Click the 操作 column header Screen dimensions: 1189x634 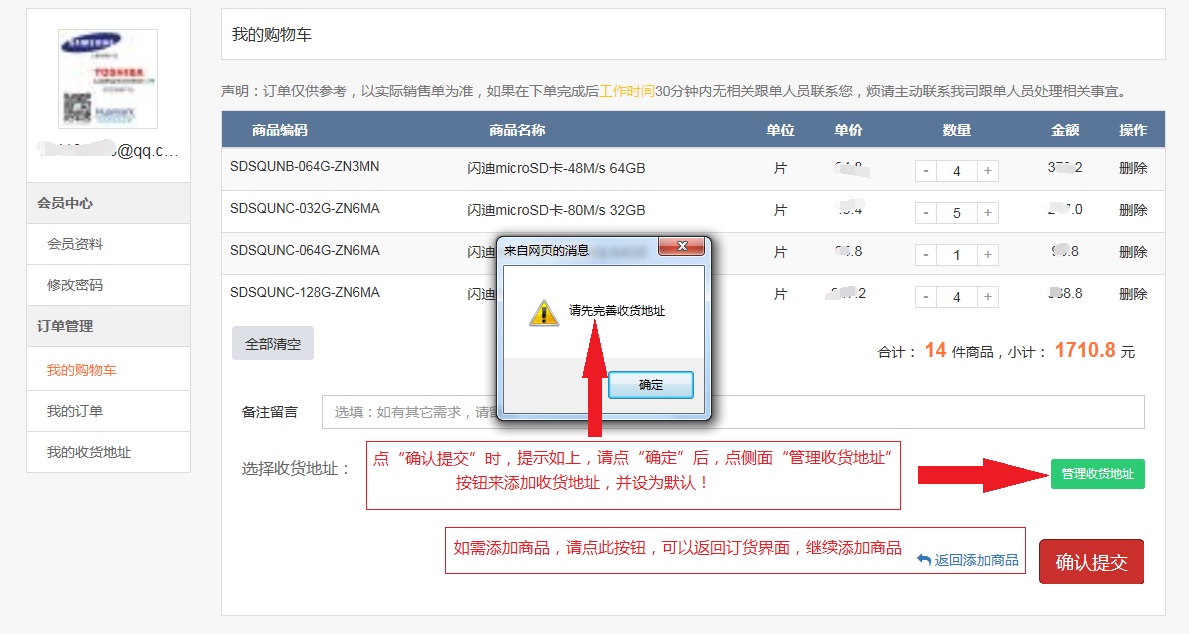[x=1133, y=130]
